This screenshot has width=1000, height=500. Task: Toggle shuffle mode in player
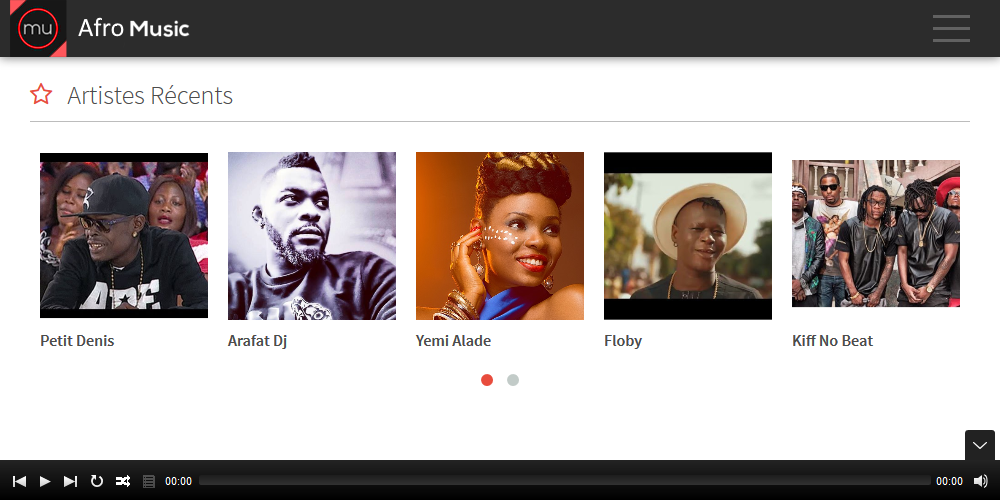point(122,481)
